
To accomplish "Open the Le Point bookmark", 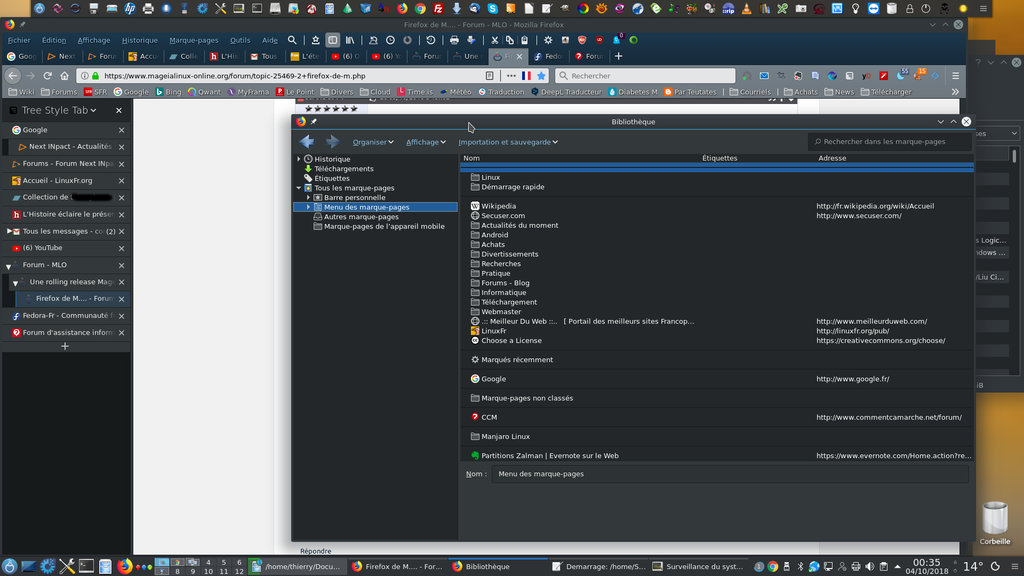I will tap(295, 92).
